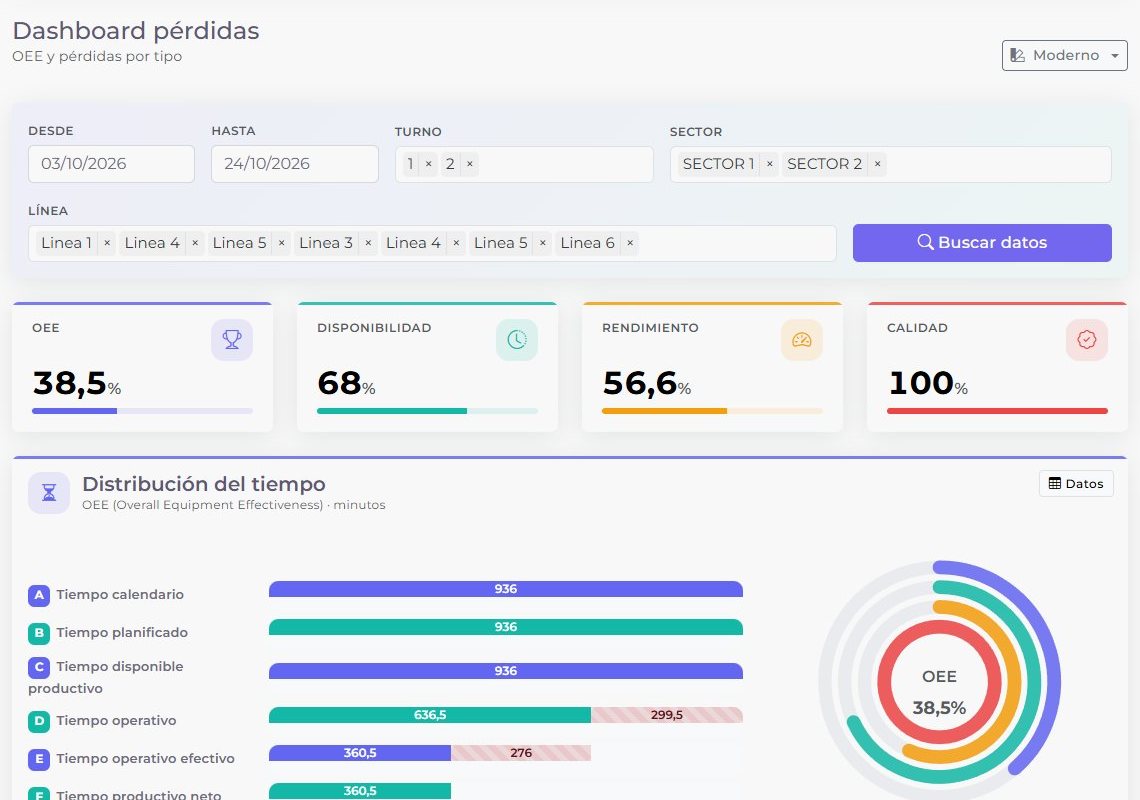Screen dimensions: 1140x800
Task: Open the Datos table view button
Action: coord(1076,484)
